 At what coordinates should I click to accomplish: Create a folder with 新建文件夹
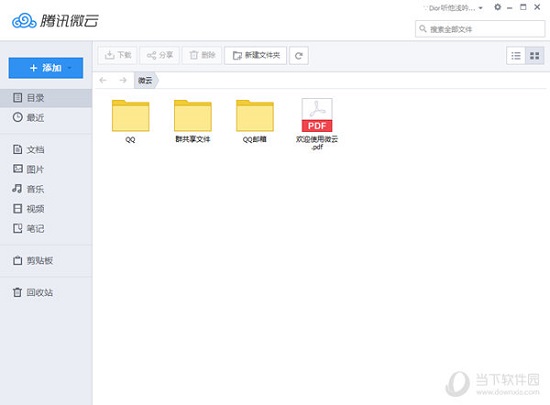(256, 55)
